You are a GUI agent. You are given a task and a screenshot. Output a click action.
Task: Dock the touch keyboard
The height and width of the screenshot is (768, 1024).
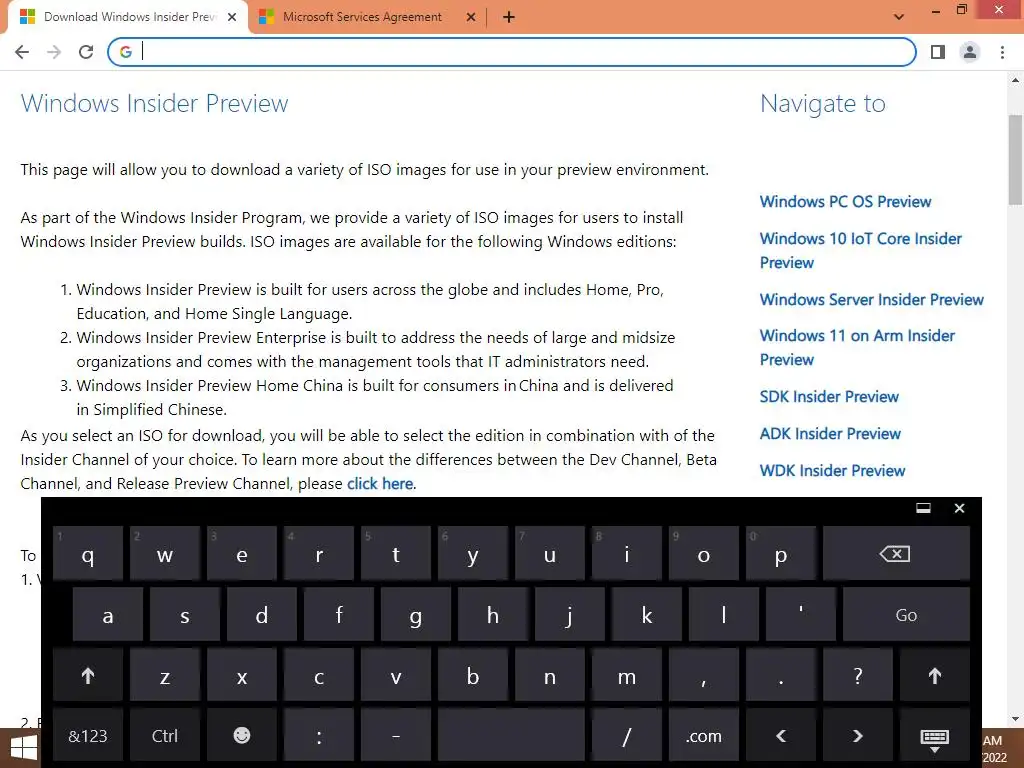pyautogui.click(x=923, y=508)
